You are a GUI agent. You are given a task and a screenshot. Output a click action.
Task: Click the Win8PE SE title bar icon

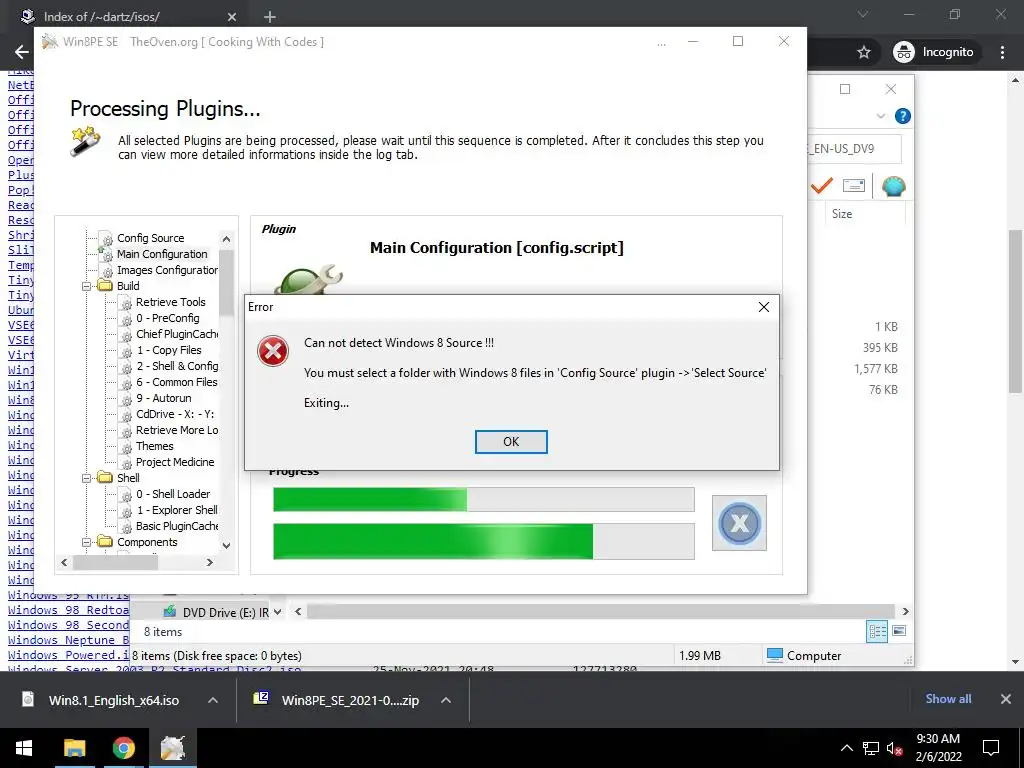(x=50, y=42)
